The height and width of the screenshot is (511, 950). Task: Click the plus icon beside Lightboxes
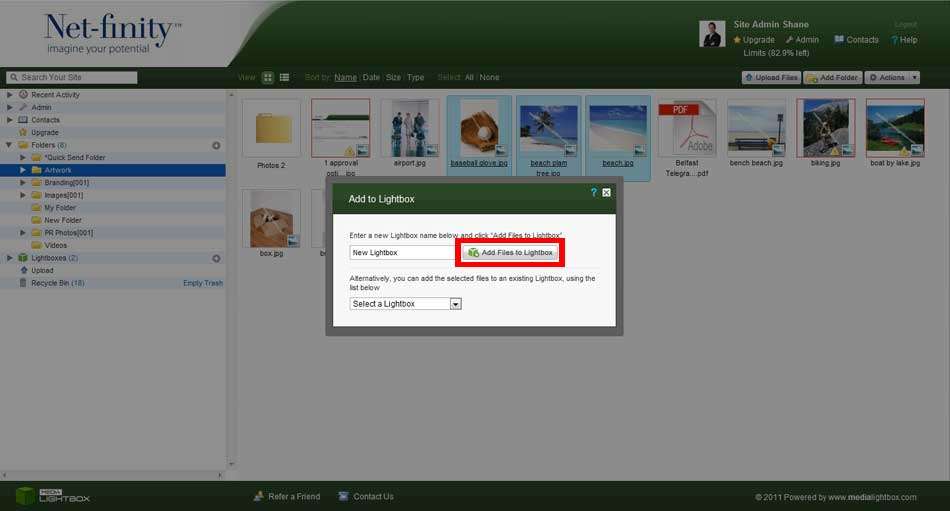(x=216, y=258)
